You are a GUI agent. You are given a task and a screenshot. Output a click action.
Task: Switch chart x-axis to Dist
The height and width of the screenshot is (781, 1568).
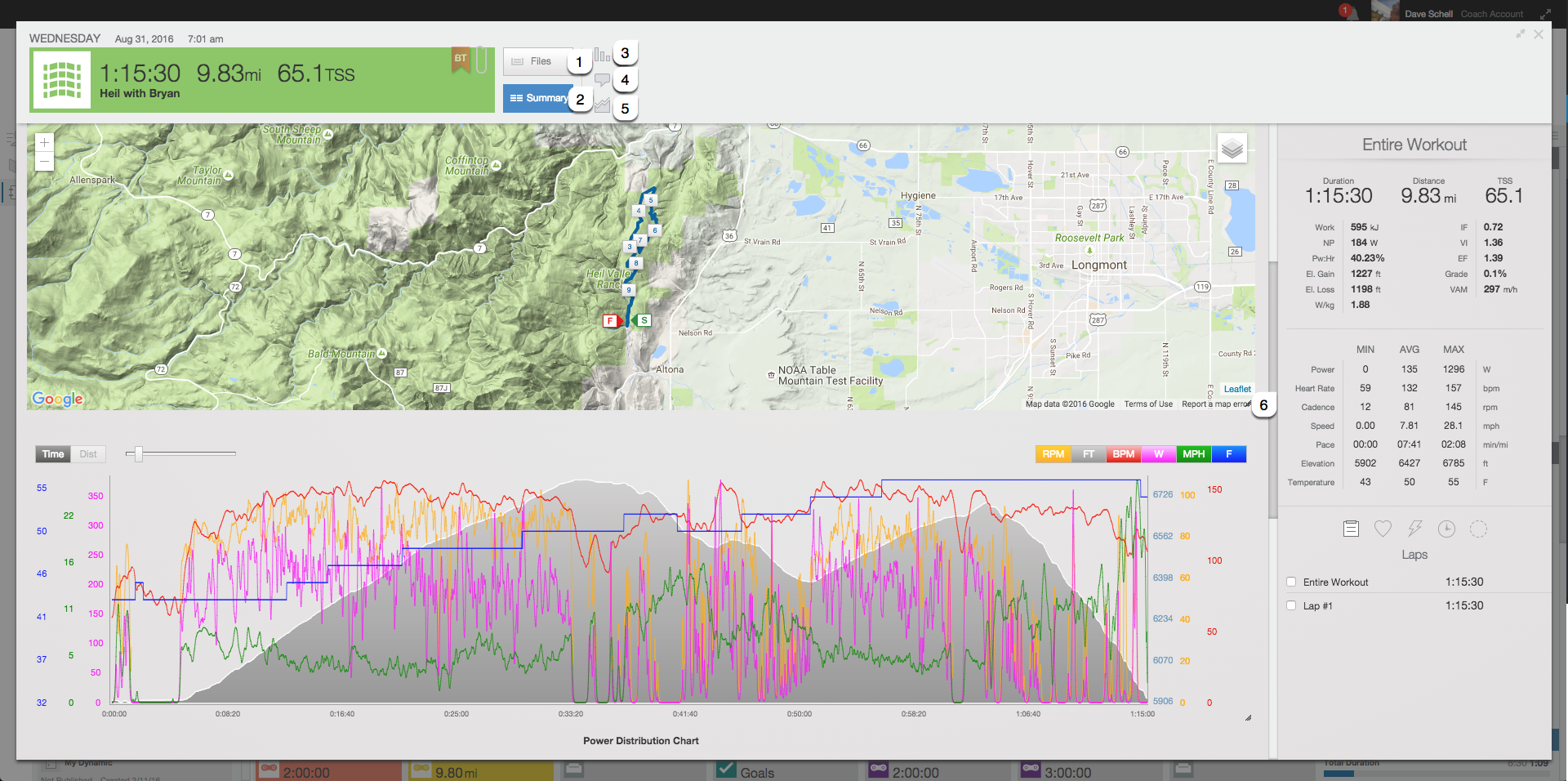point(88,454)
